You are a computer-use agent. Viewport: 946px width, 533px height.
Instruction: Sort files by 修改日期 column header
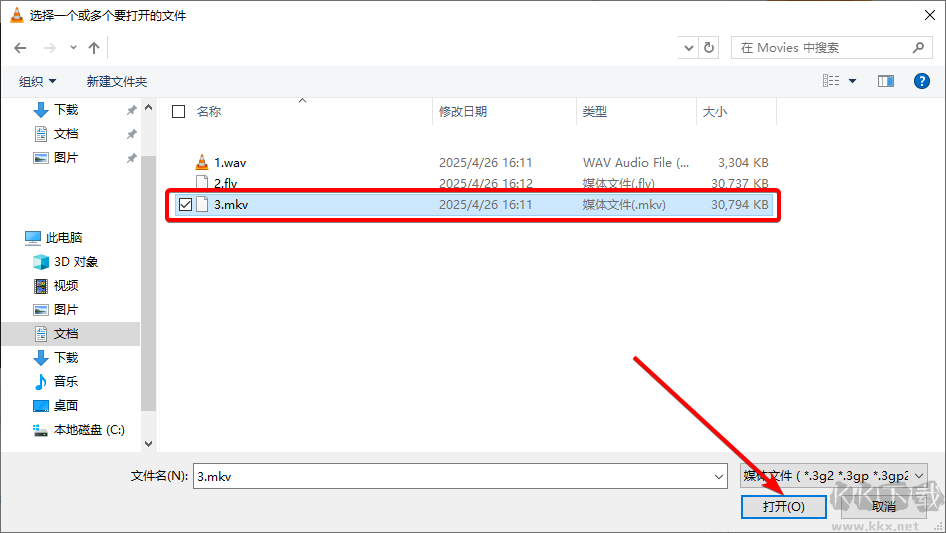coord(463,112)
